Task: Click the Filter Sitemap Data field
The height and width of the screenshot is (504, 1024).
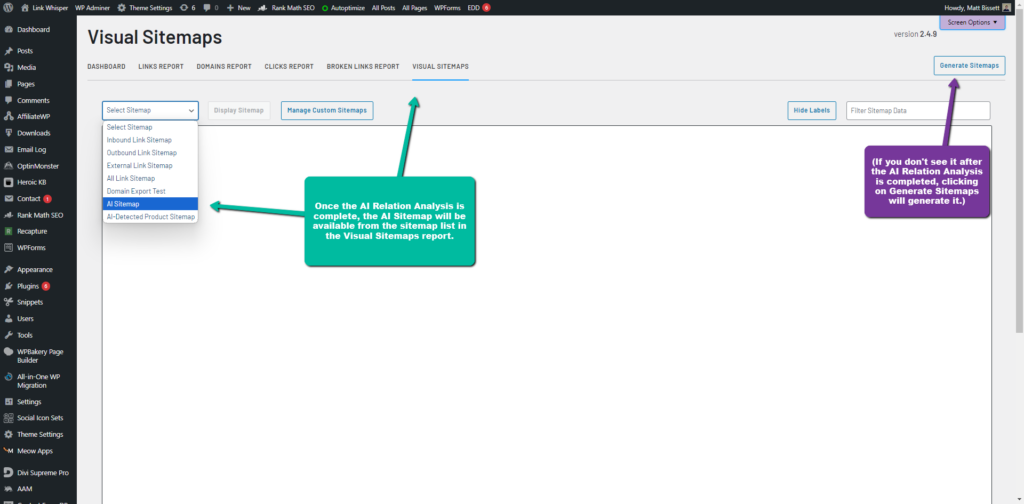Action: tap(918, 110)
